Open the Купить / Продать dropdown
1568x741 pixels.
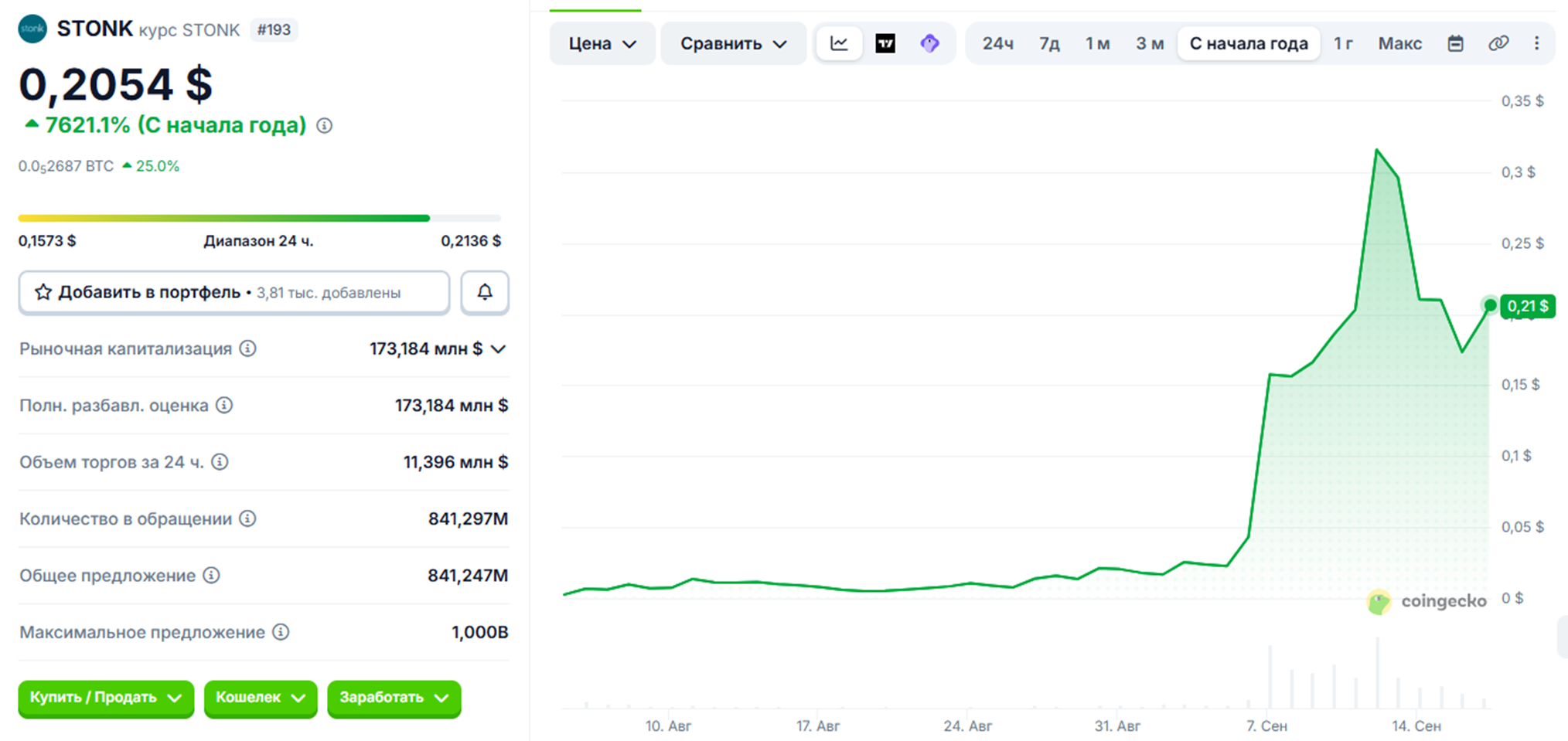coord(106,698)
